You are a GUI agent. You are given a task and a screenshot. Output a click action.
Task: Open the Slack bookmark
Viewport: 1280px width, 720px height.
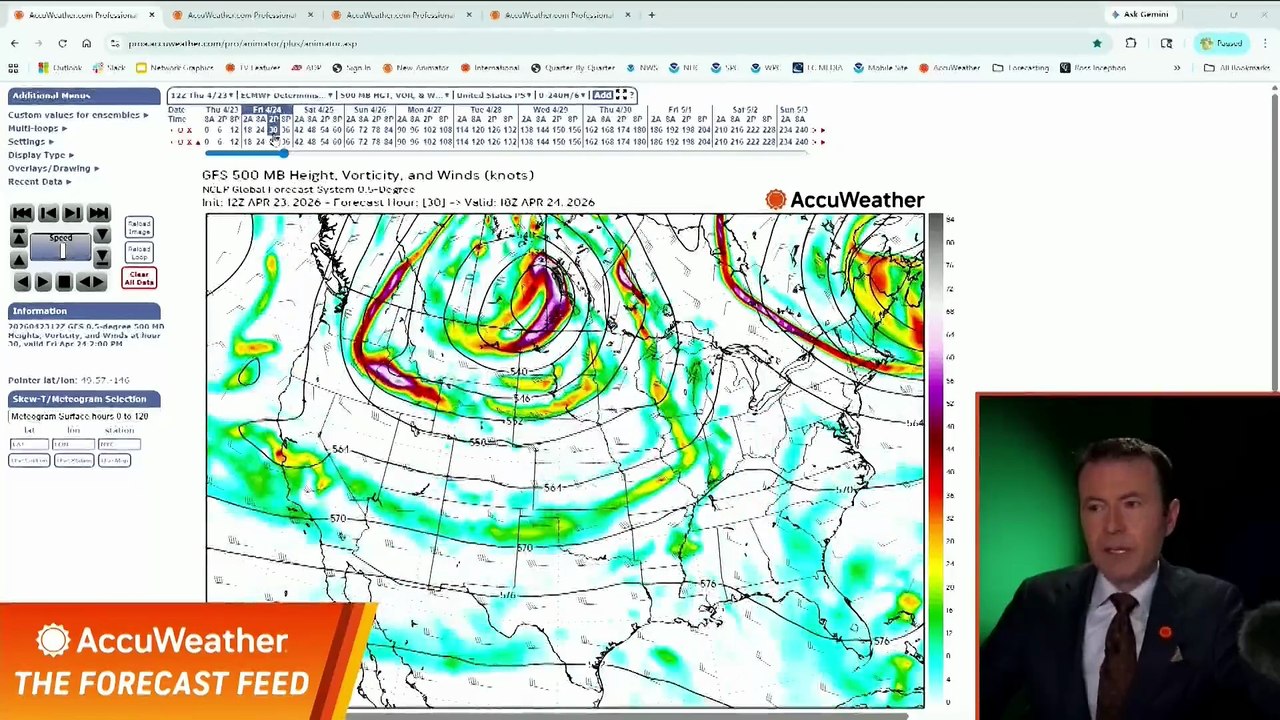tap(110, 68)
